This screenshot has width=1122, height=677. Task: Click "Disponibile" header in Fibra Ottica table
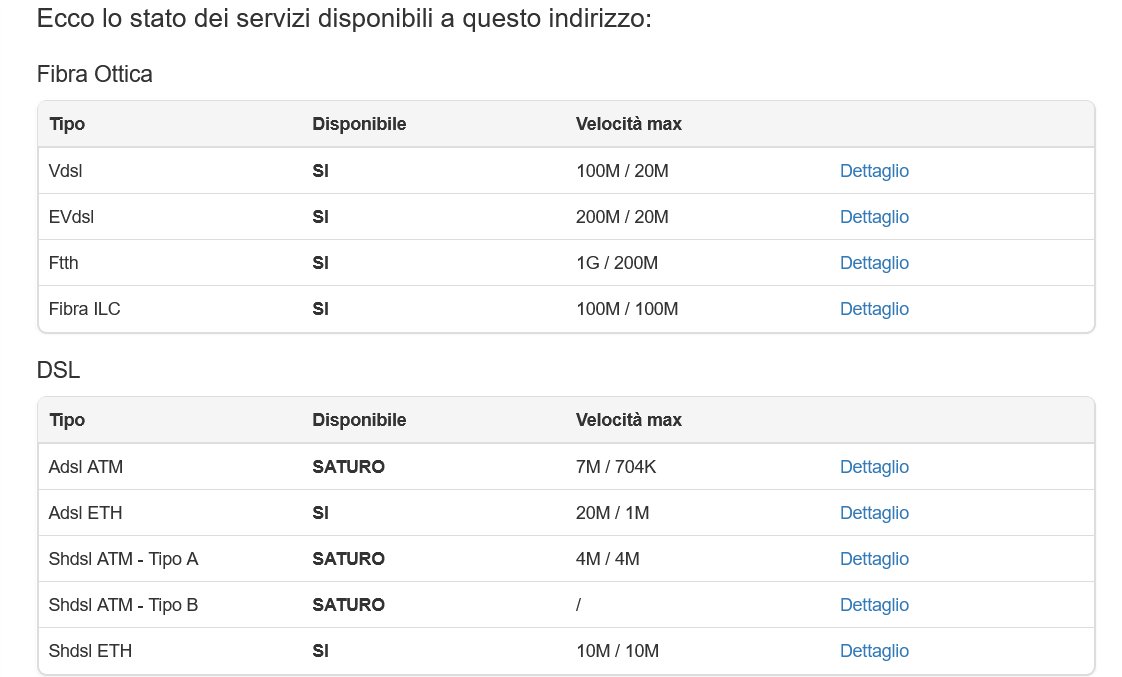pyautogui.click(x=359, y=124)
